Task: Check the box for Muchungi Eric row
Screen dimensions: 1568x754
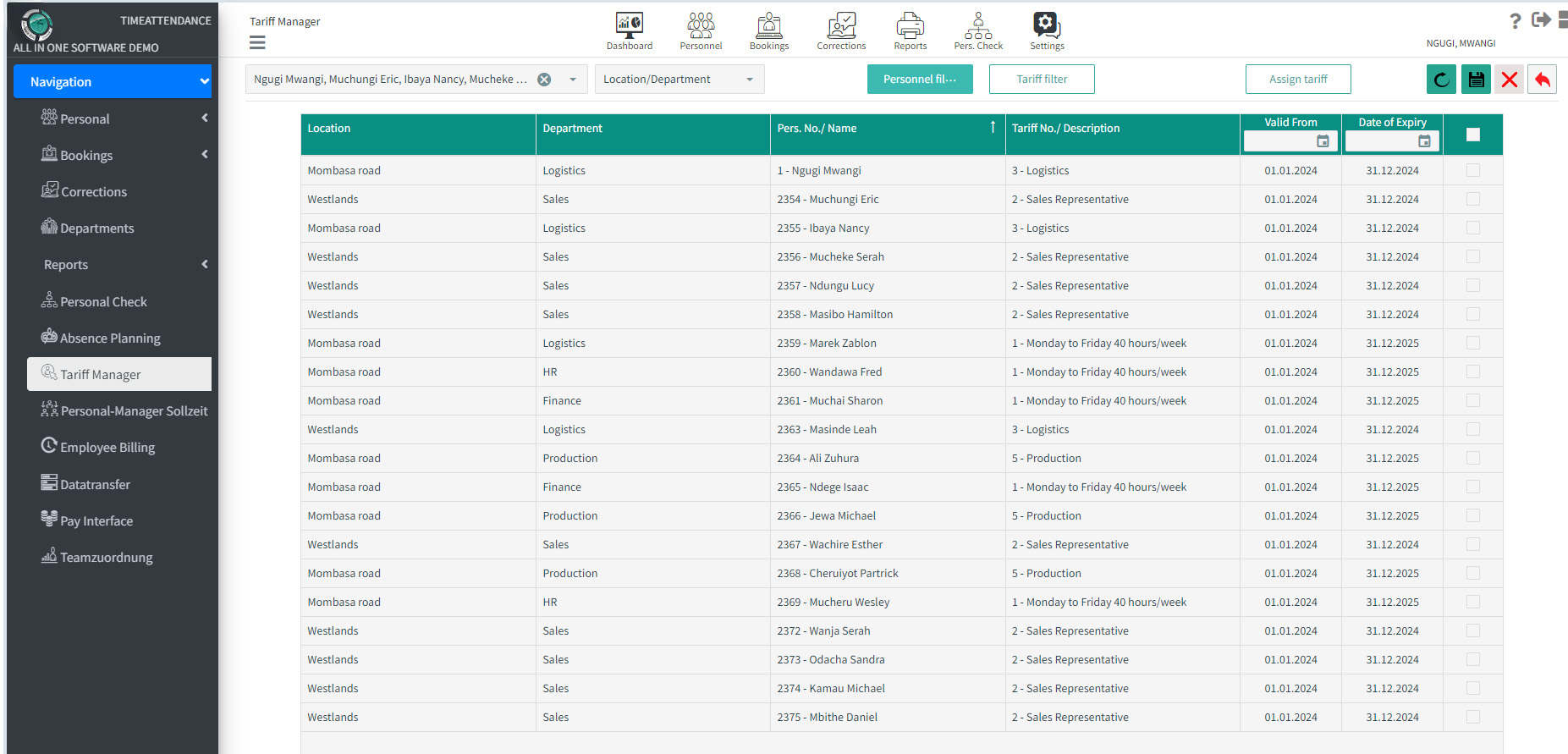Action: (x=1473, y=199)
